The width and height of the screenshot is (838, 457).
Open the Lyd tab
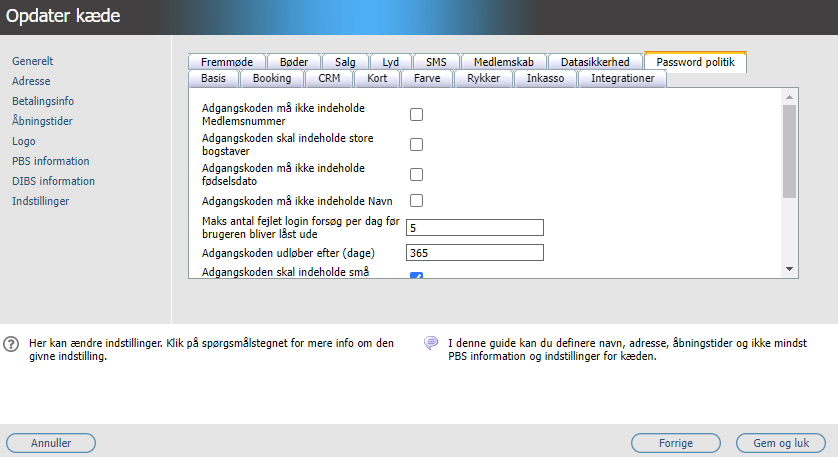pos(391,62)
